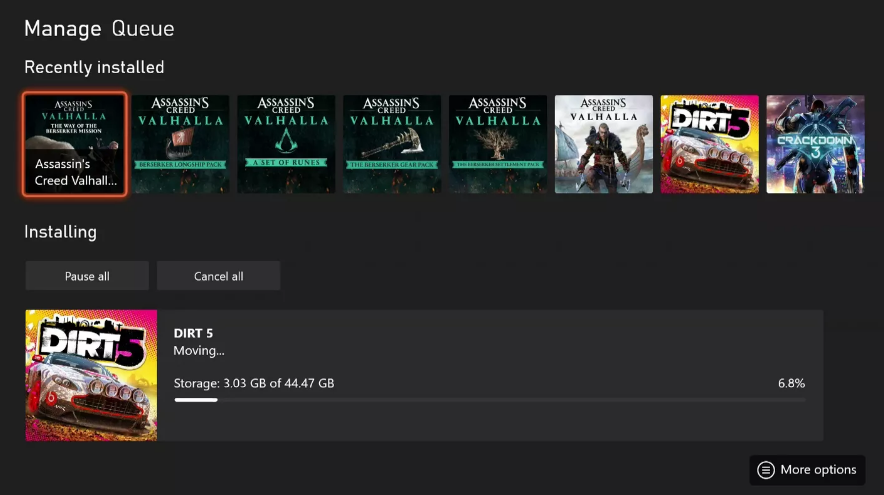Click DIRT 5 move progress bar
This screenshot has width=884, height=495.
point(490,400)
